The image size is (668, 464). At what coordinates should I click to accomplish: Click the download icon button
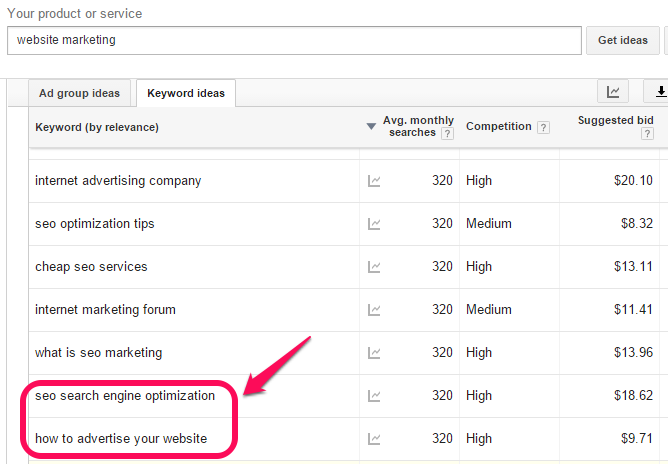[x=659, y=92]
